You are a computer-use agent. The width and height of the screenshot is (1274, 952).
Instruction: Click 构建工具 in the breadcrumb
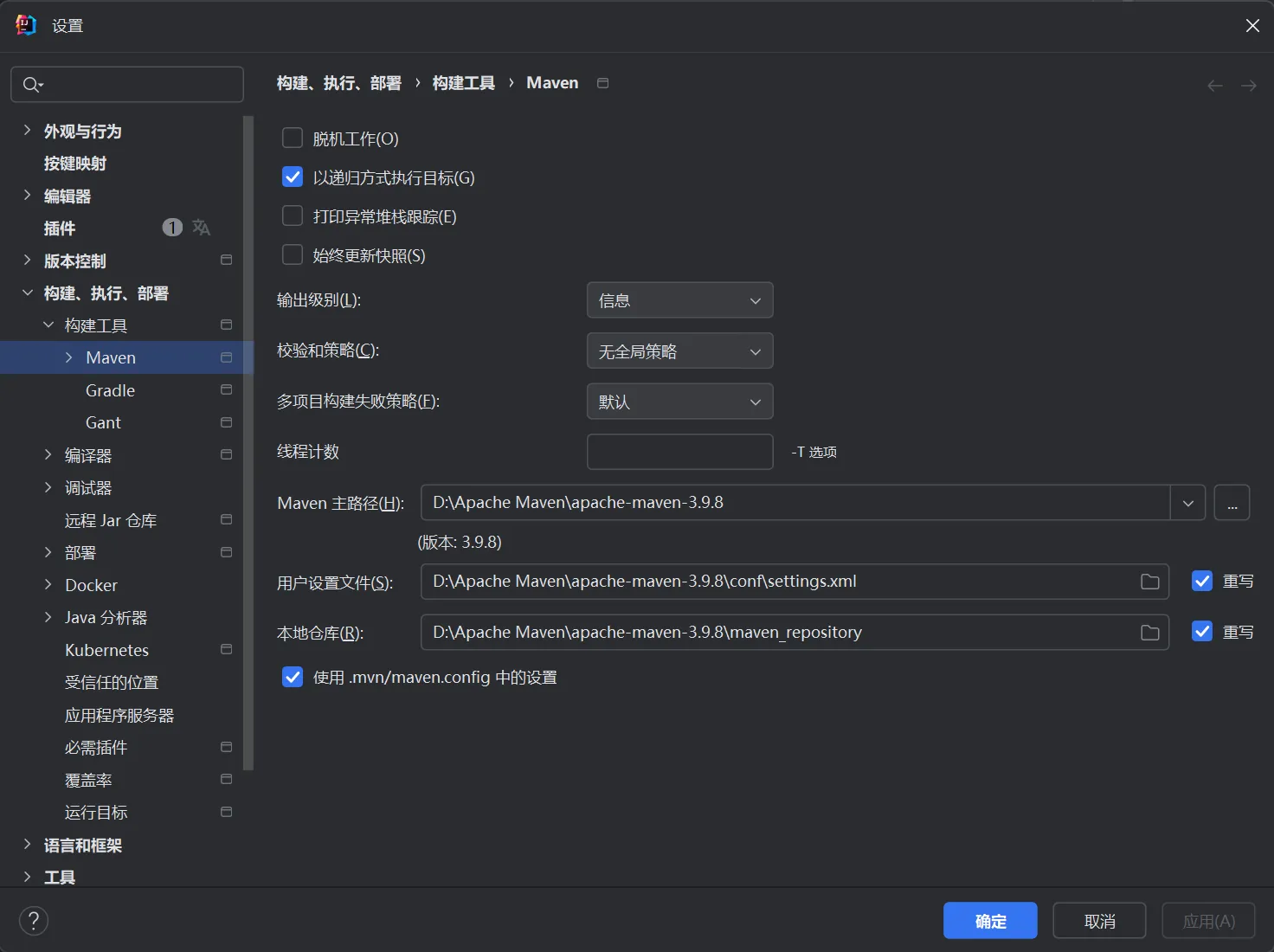pos(464,82)
